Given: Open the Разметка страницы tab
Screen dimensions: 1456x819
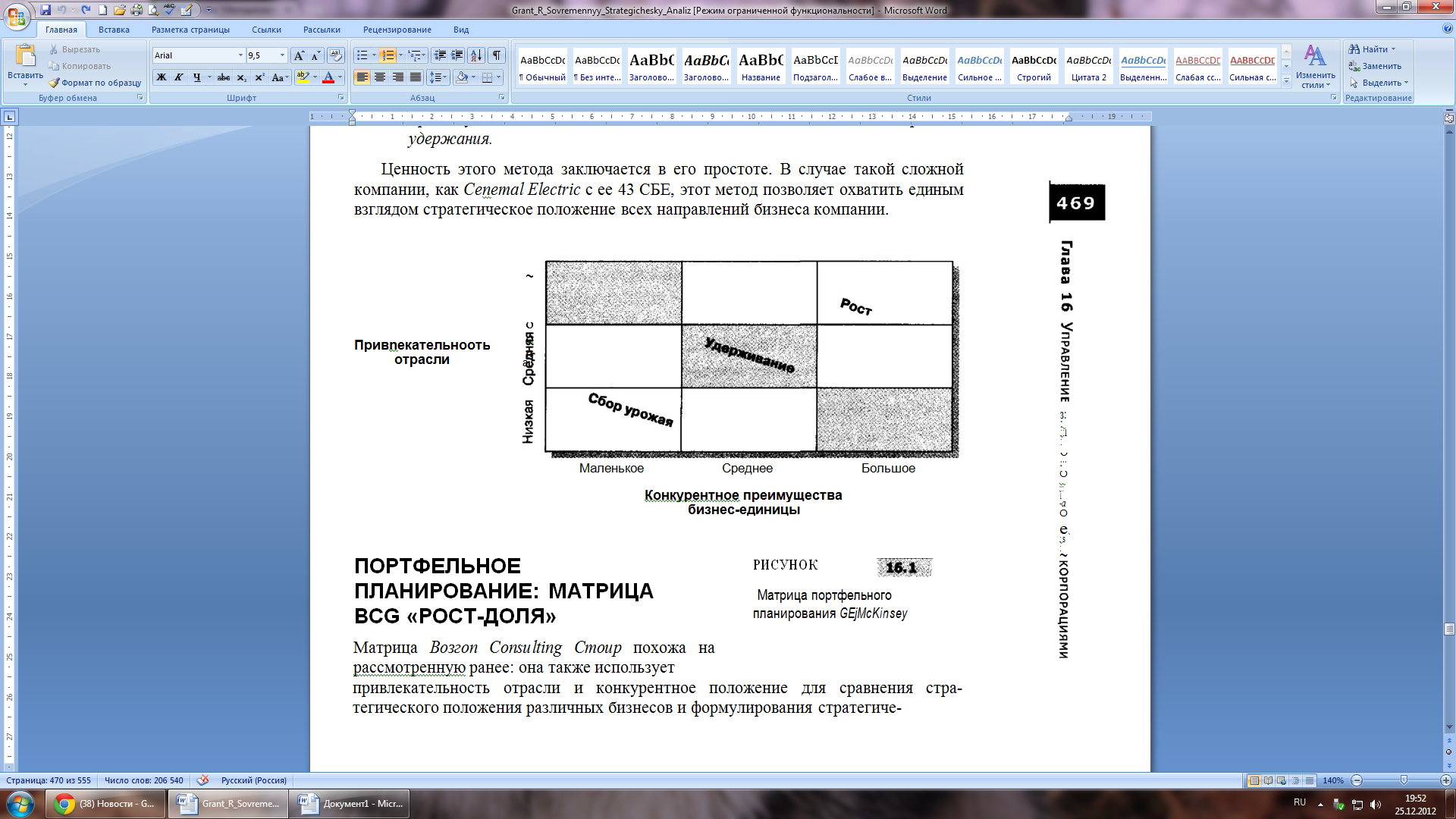Looking at the screenshot, I should [190, 30].
